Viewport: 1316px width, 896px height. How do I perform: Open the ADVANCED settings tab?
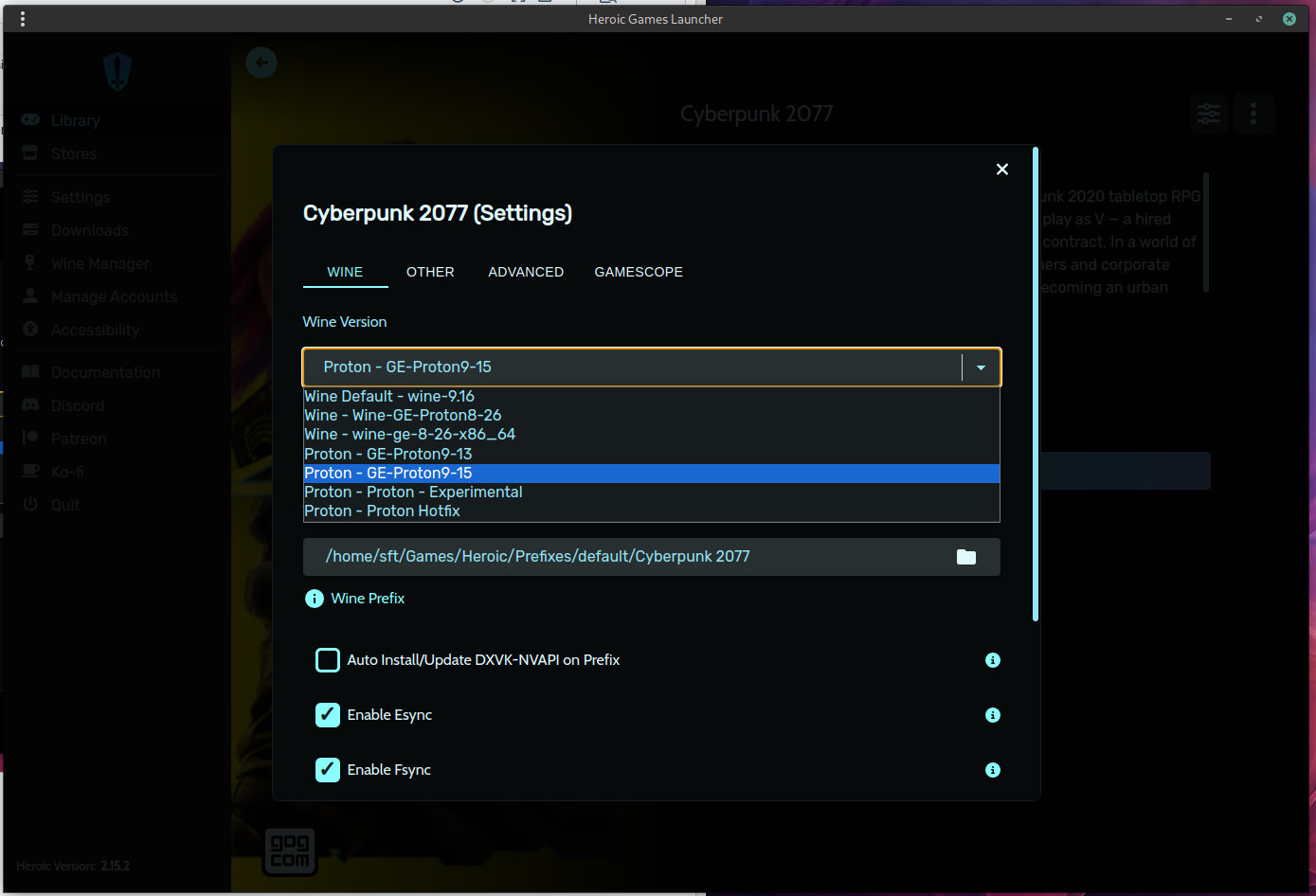click(526, 272)
